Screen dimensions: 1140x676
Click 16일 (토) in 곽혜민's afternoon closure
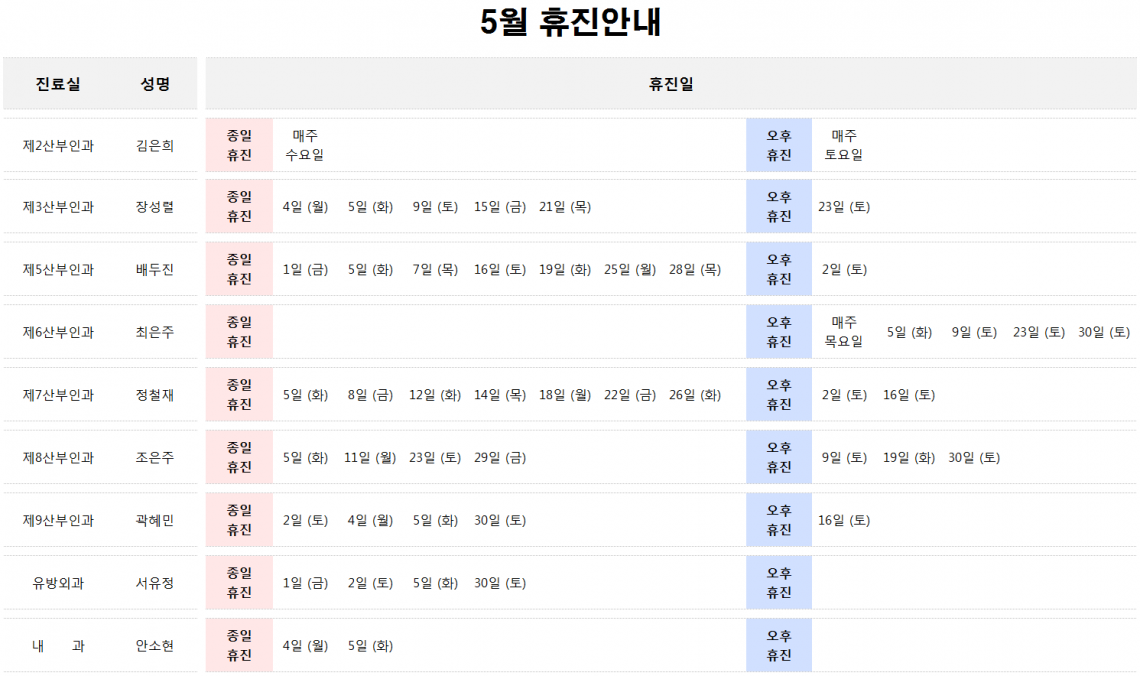click(844, 520)
